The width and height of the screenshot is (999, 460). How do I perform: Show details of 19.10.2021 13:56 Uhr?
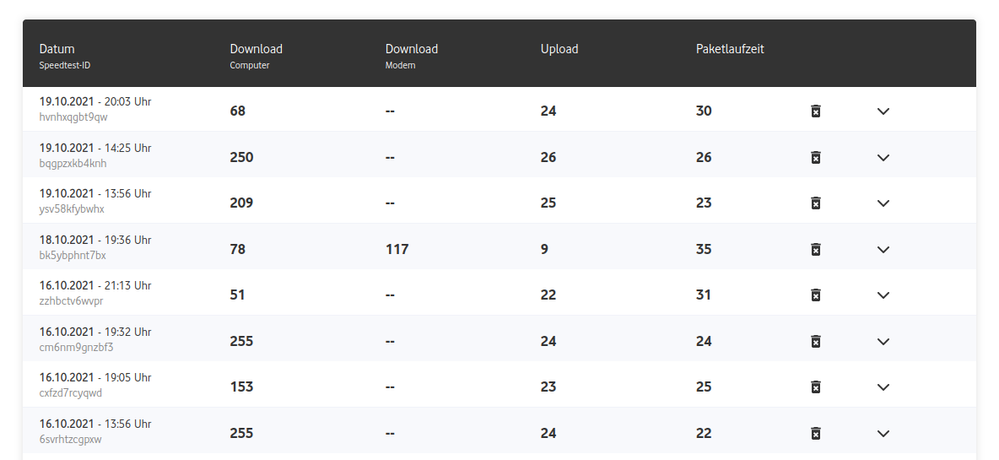pyautogui.click(x=883, y=203)
